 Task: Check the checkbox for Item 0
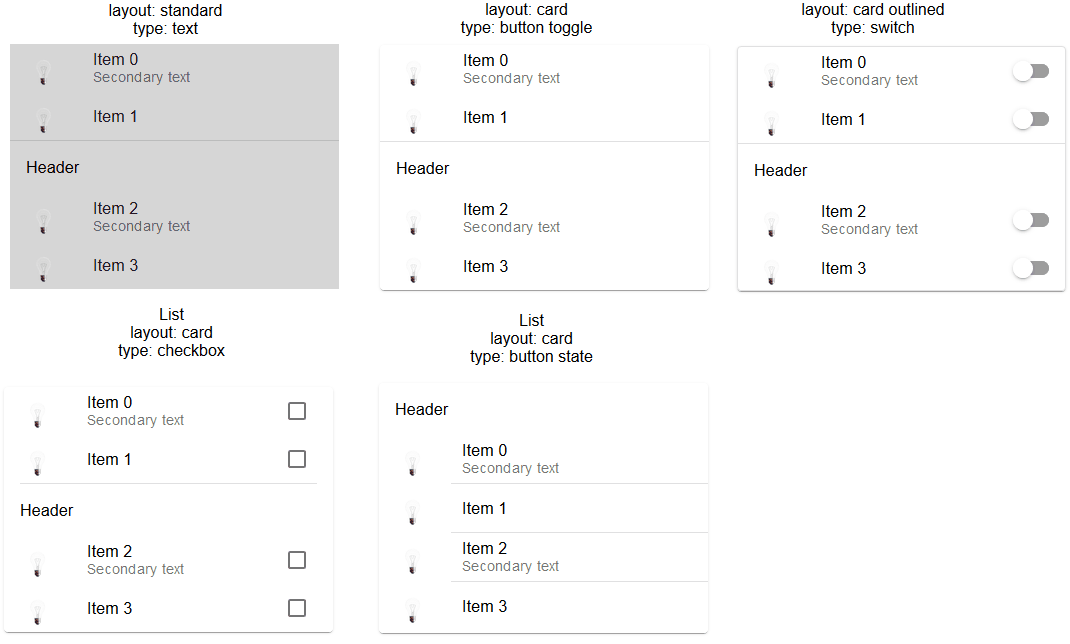point(297,411)
